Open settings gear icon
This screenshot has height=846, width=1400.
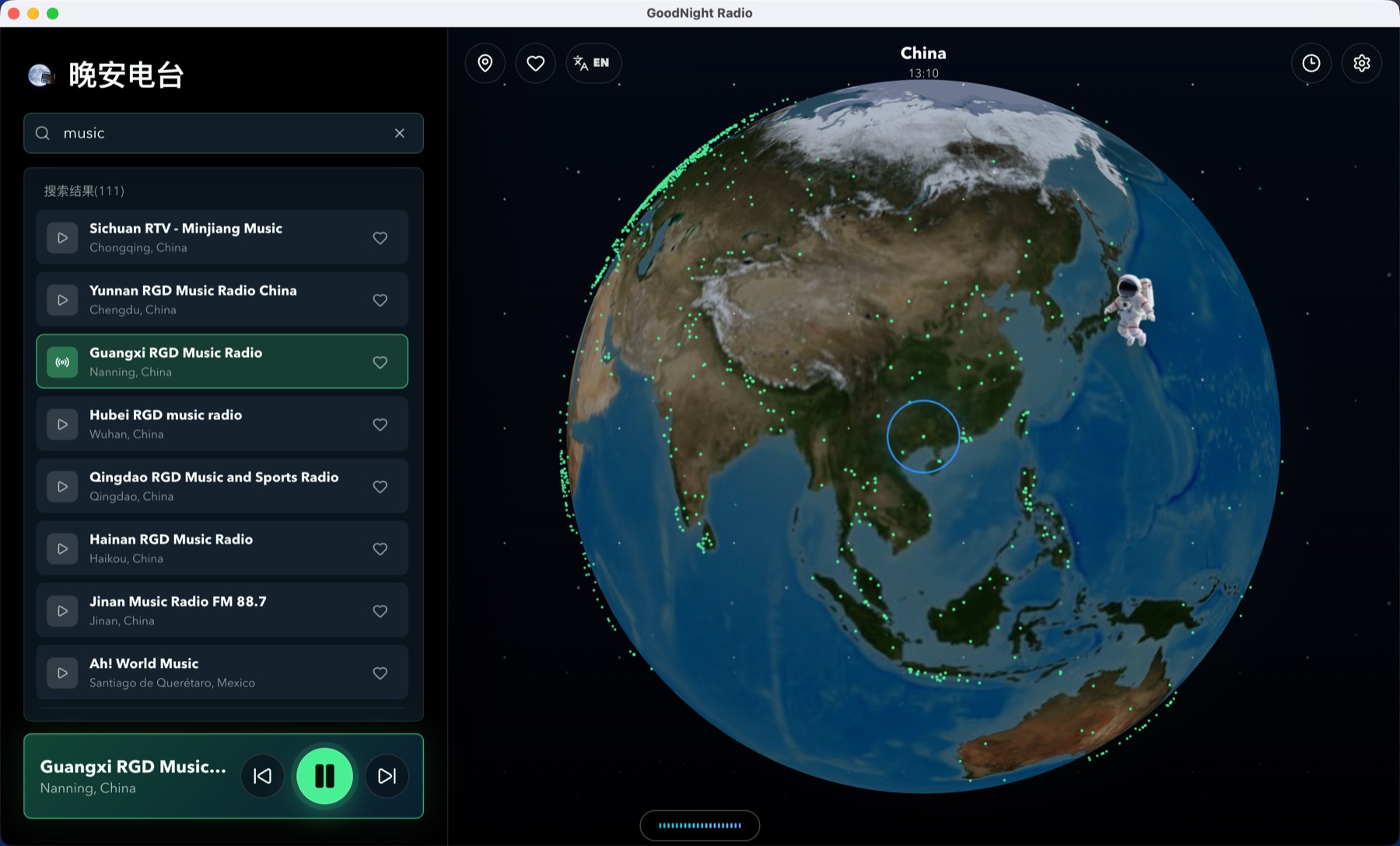[x=1362, y=63]
